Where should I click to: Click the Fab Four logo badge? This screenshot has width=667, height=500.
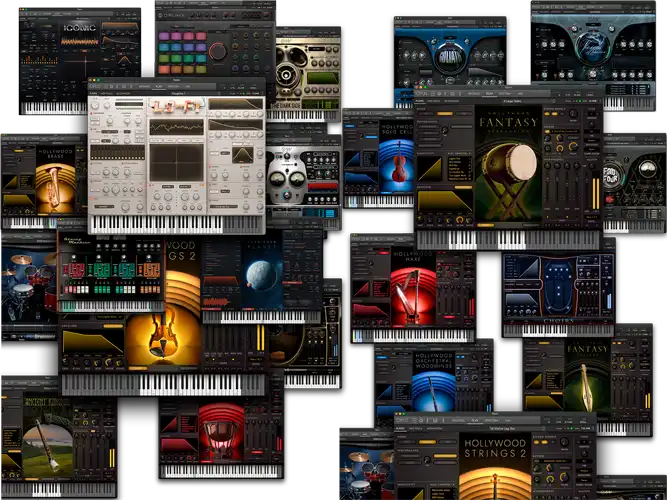pyautogui.click(x=612, y=175)
